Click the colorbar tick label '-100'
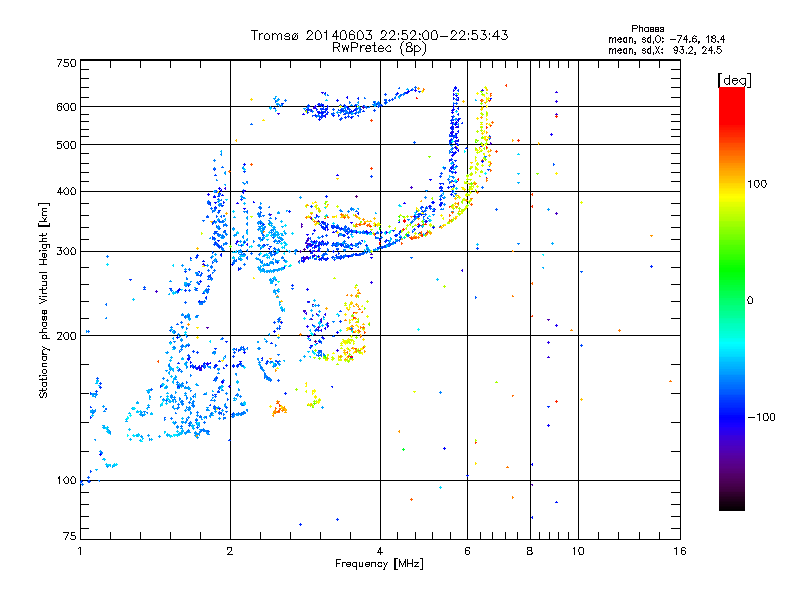 [761, 417]
